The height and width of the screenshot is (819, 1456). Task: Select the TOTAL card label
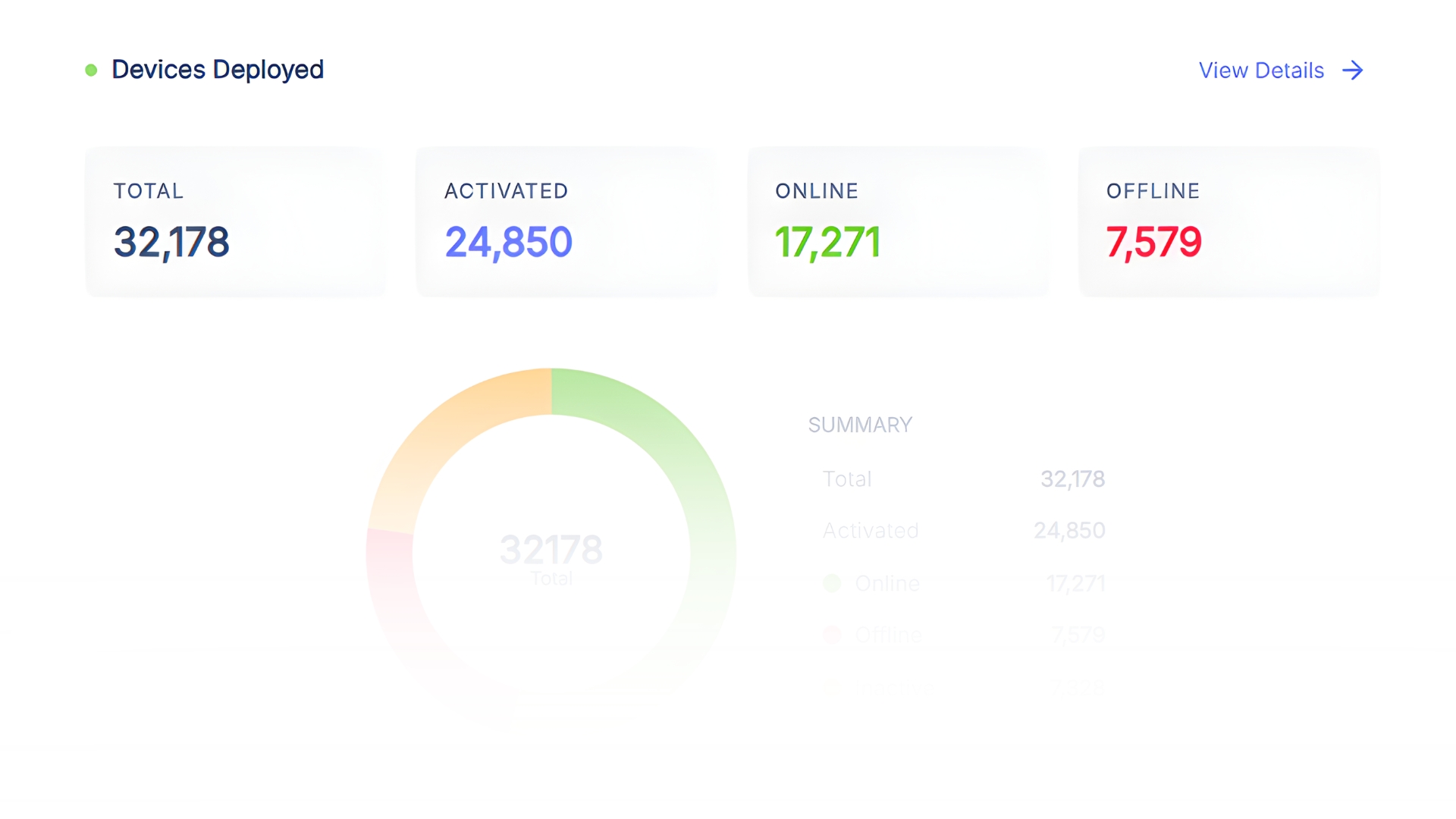pyautogui.click(x=149, y=191)
